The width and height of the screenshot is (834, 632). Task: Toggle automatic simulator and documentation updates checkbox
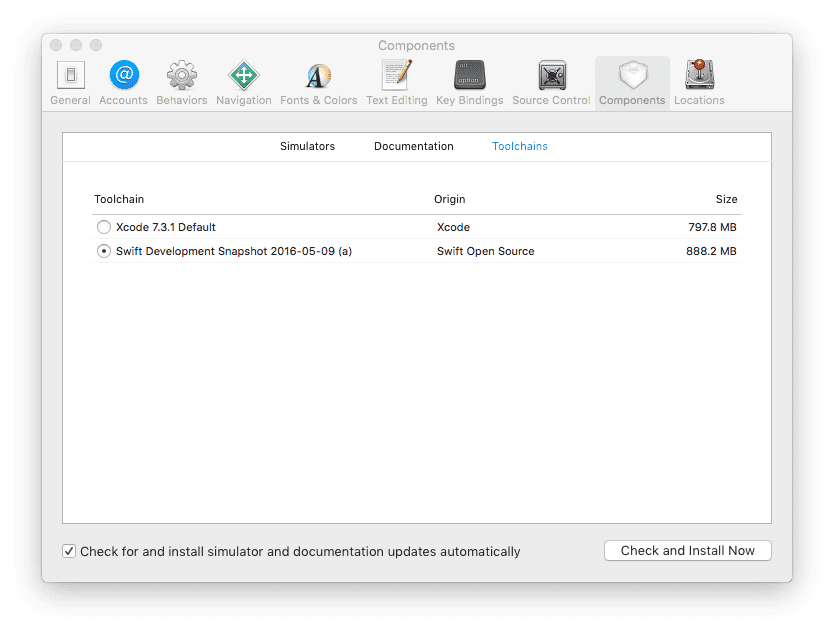pyautogui.click(x=69, y=551)
